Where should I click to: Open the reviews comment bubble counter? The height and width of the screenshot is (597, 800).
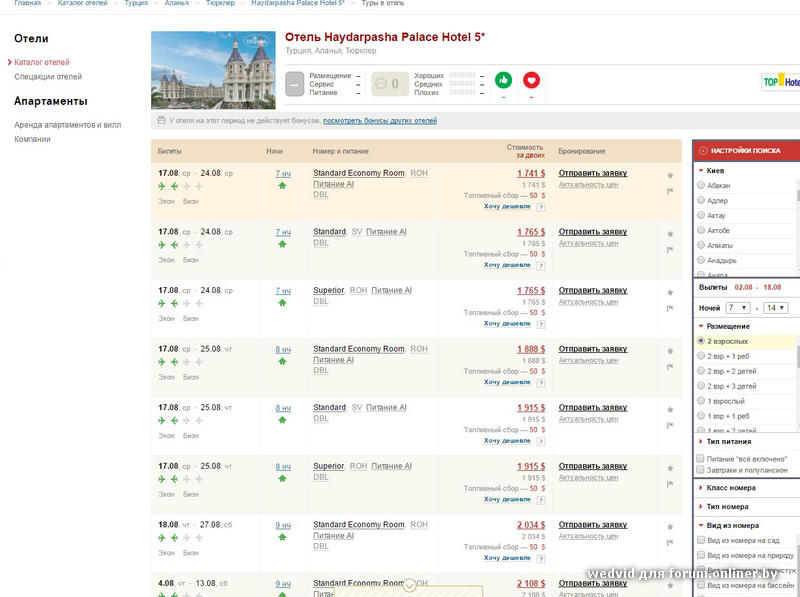click(x=386, y=84)
